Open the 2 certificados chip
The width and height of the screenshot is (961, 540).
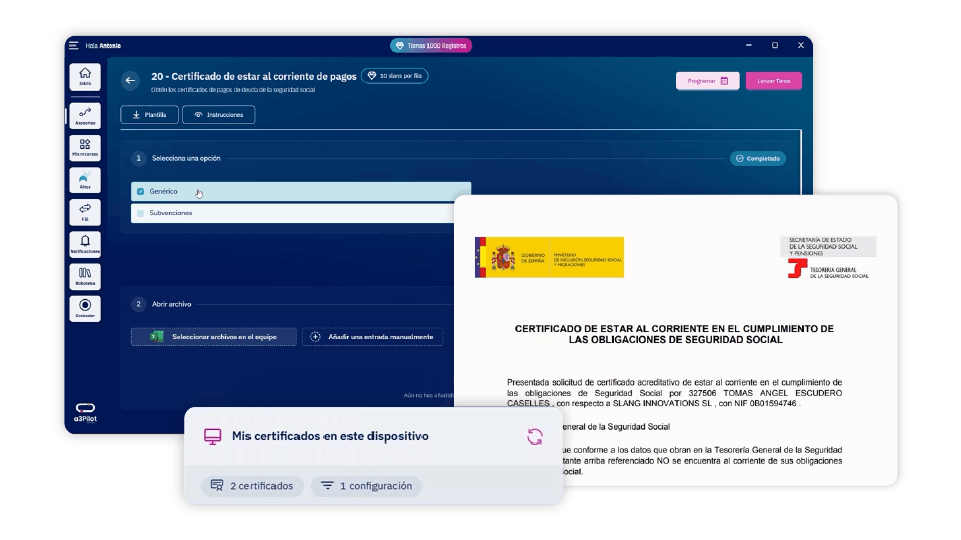pyautogui.click(x=252, y=486)
